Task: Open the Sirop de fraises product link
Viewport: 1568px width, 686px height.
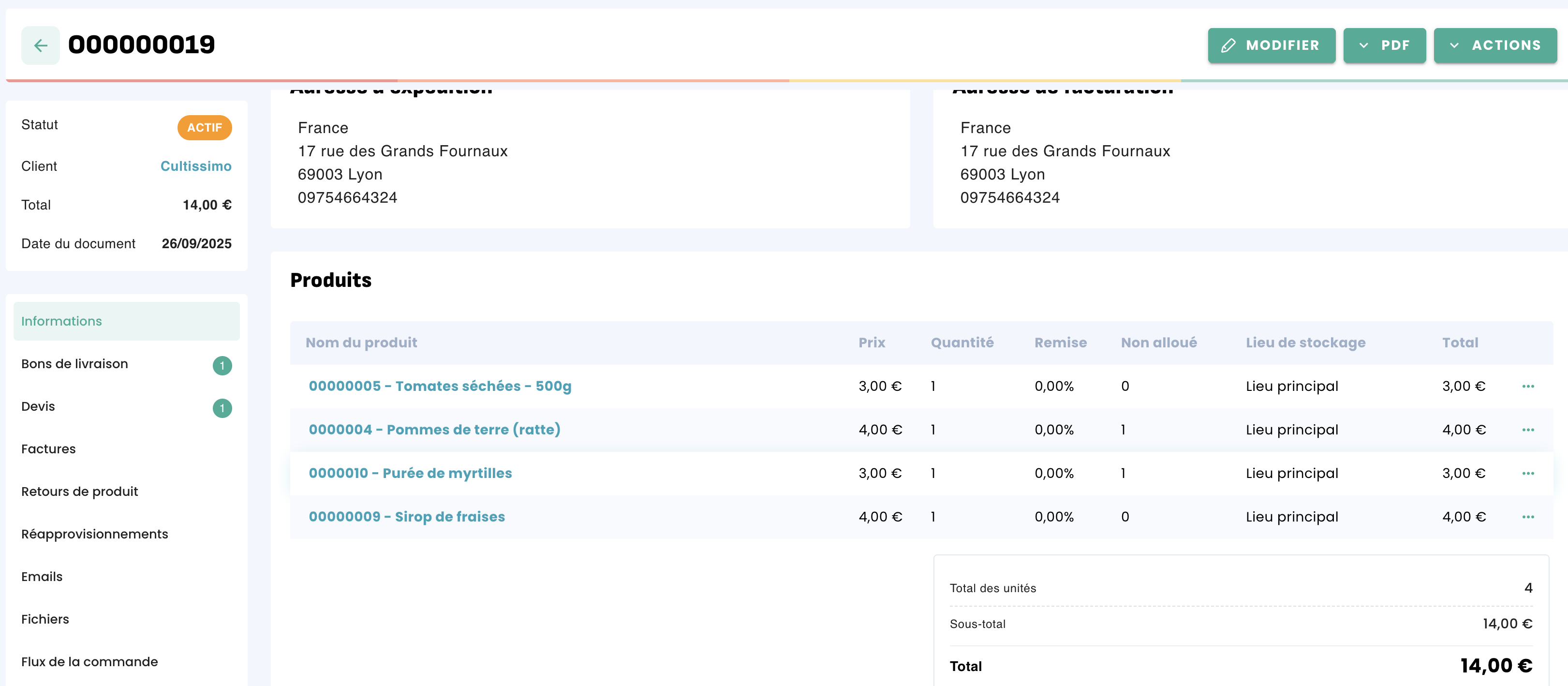Action: (x=407, y=517)
